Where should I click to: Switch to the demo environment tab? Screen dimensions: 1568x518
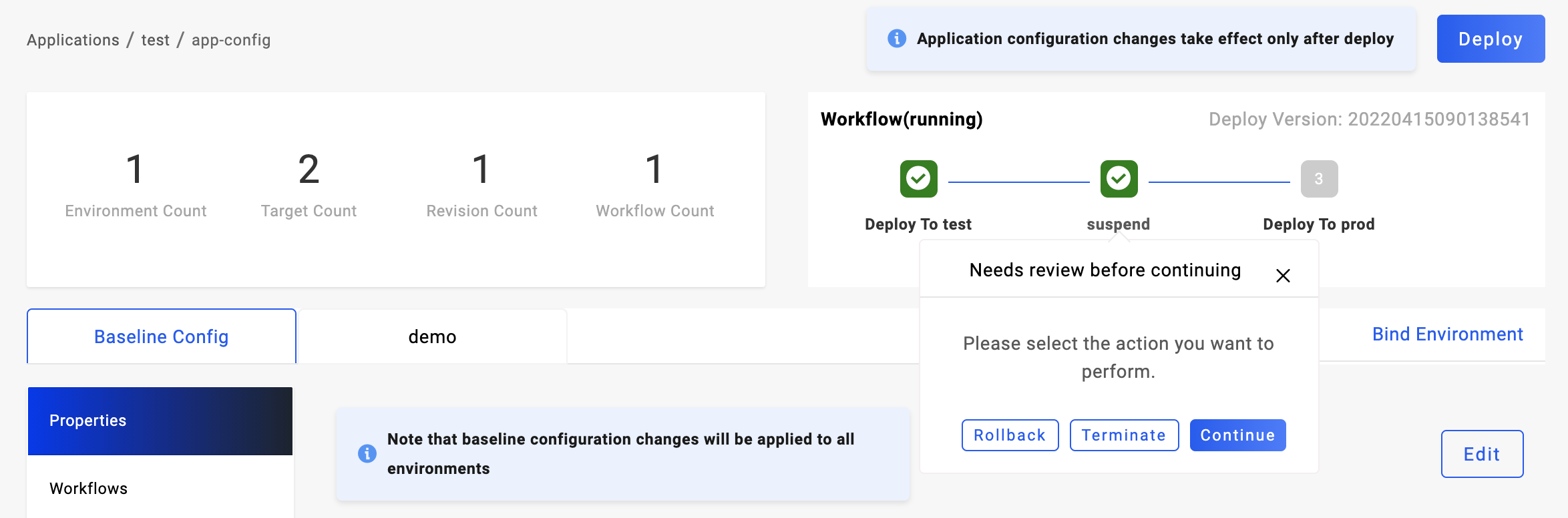tap(432, 336)
